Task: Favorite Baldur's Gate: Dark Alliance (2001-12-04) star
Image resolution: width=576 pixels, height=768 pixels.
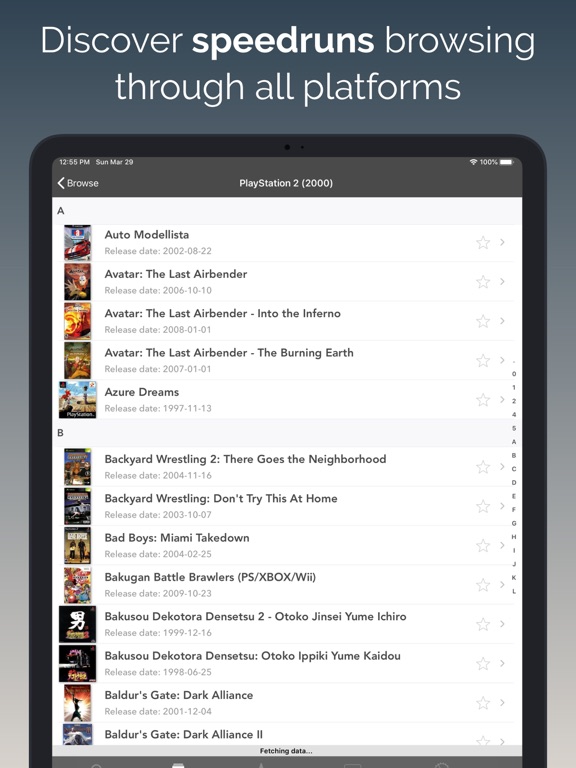Action: (483, 703)
